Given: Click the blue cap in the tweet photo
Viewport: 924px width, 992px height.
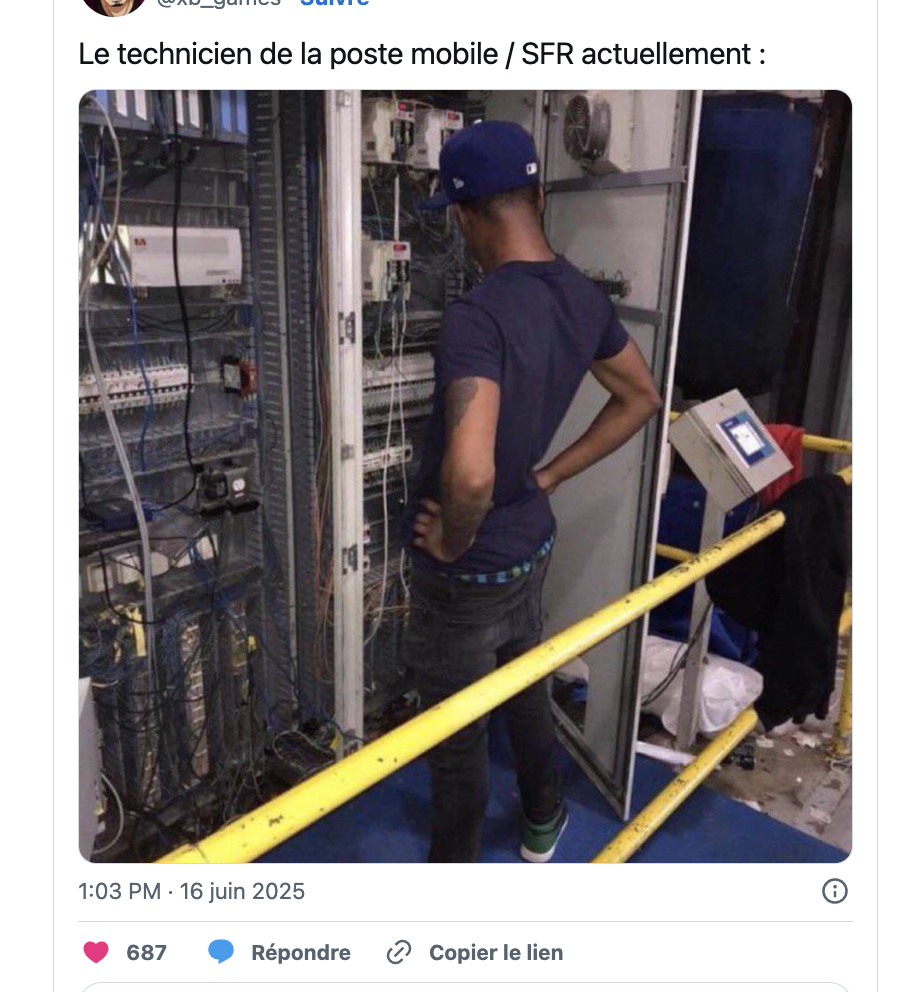Looking at the screenshot, I should [x=484, y=161].
